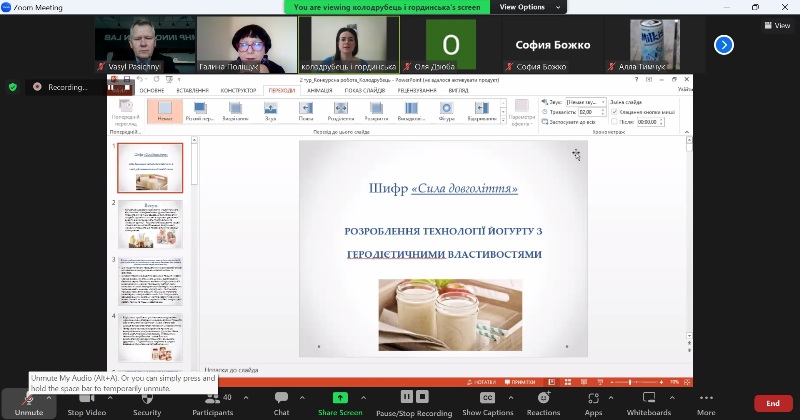Screen dimensions: 800x420
Task: Expand Chat options arrow
Action: 302,398
